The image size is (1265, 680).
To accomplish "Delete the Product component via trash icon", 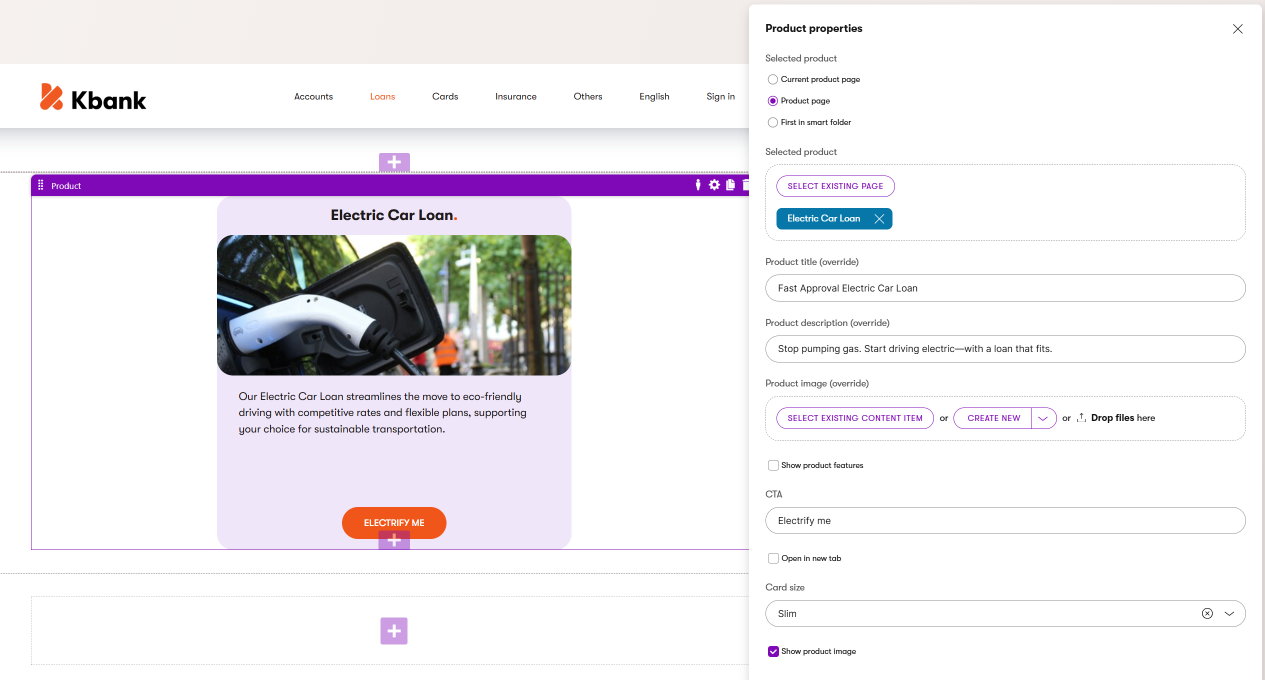I will 745,185.
